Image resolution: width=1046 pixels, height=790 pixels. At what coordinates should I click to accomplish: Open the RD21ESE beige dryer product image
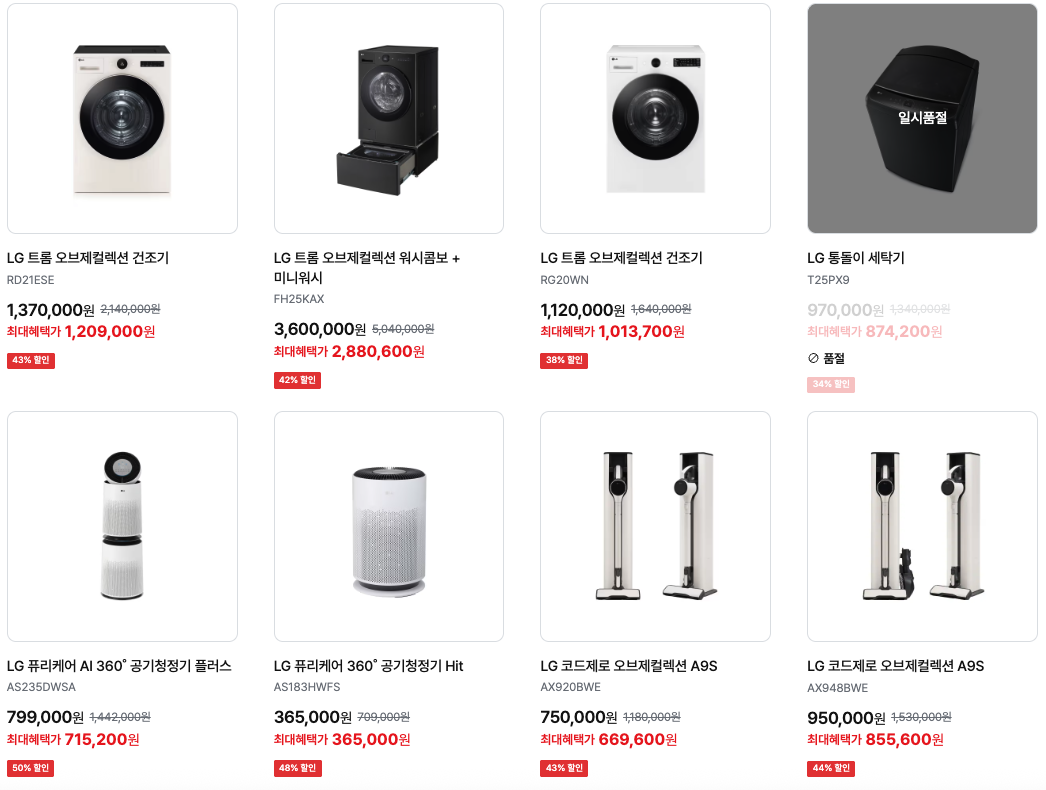point(122,119)
